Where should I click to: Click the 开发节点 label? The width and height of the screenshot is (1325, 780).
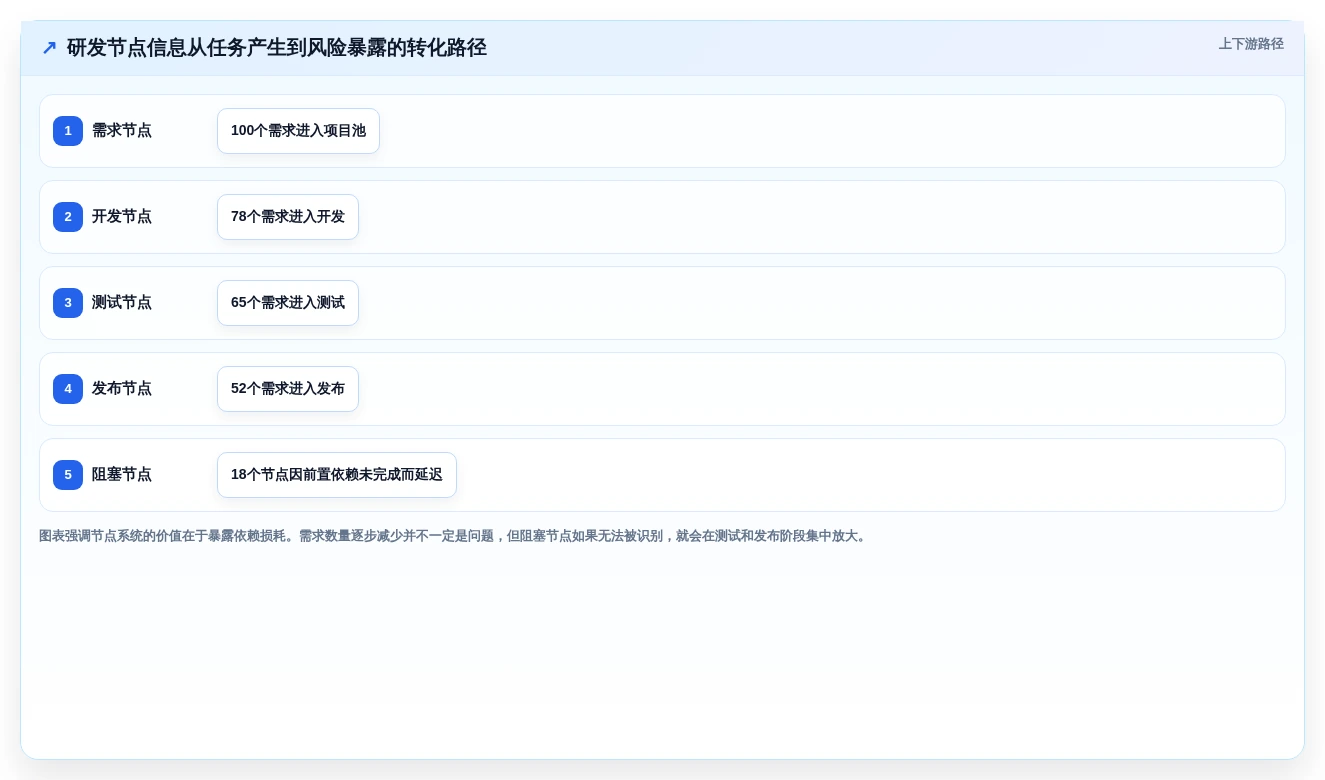tap(122, 217)
